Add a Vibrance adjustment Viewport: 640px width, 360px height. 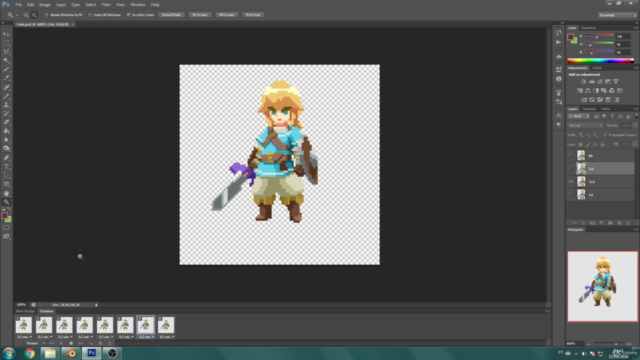point(616,81)
